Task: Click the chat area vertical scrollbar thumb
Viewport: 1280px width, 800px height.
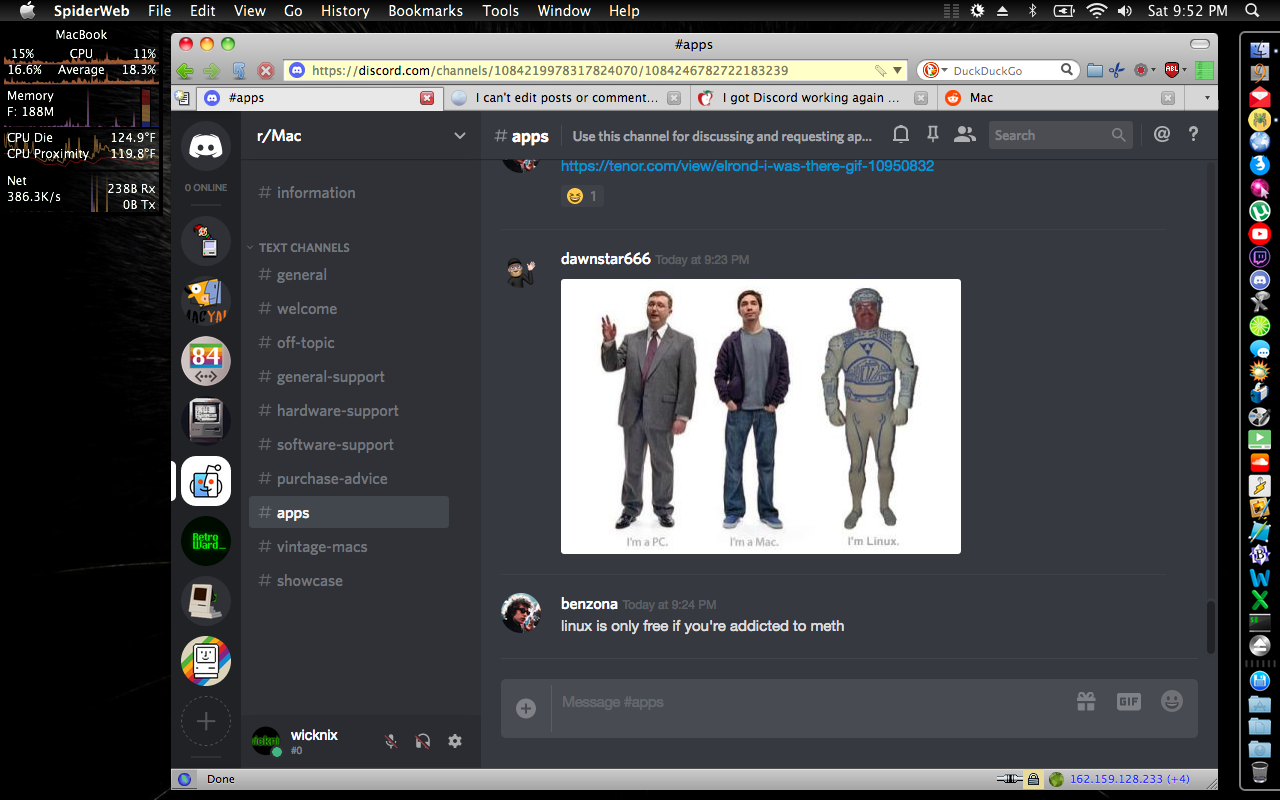Action: pyautogui.click(x=1211, y=627)
